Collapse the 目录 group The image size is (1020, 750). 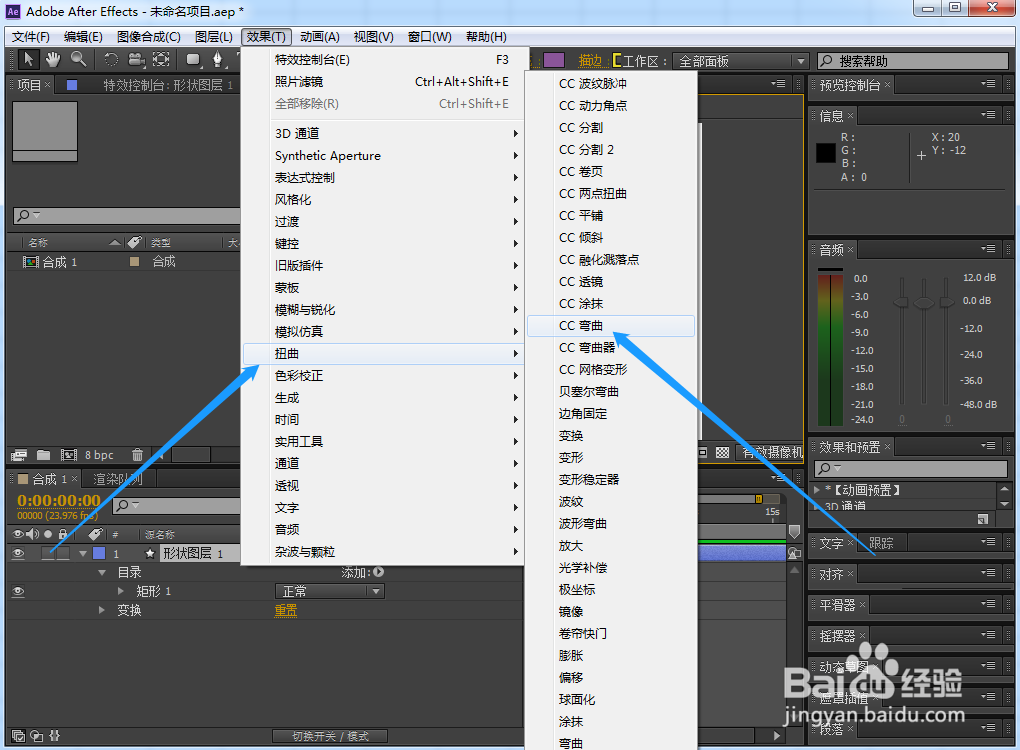click(x=101, y=572)
